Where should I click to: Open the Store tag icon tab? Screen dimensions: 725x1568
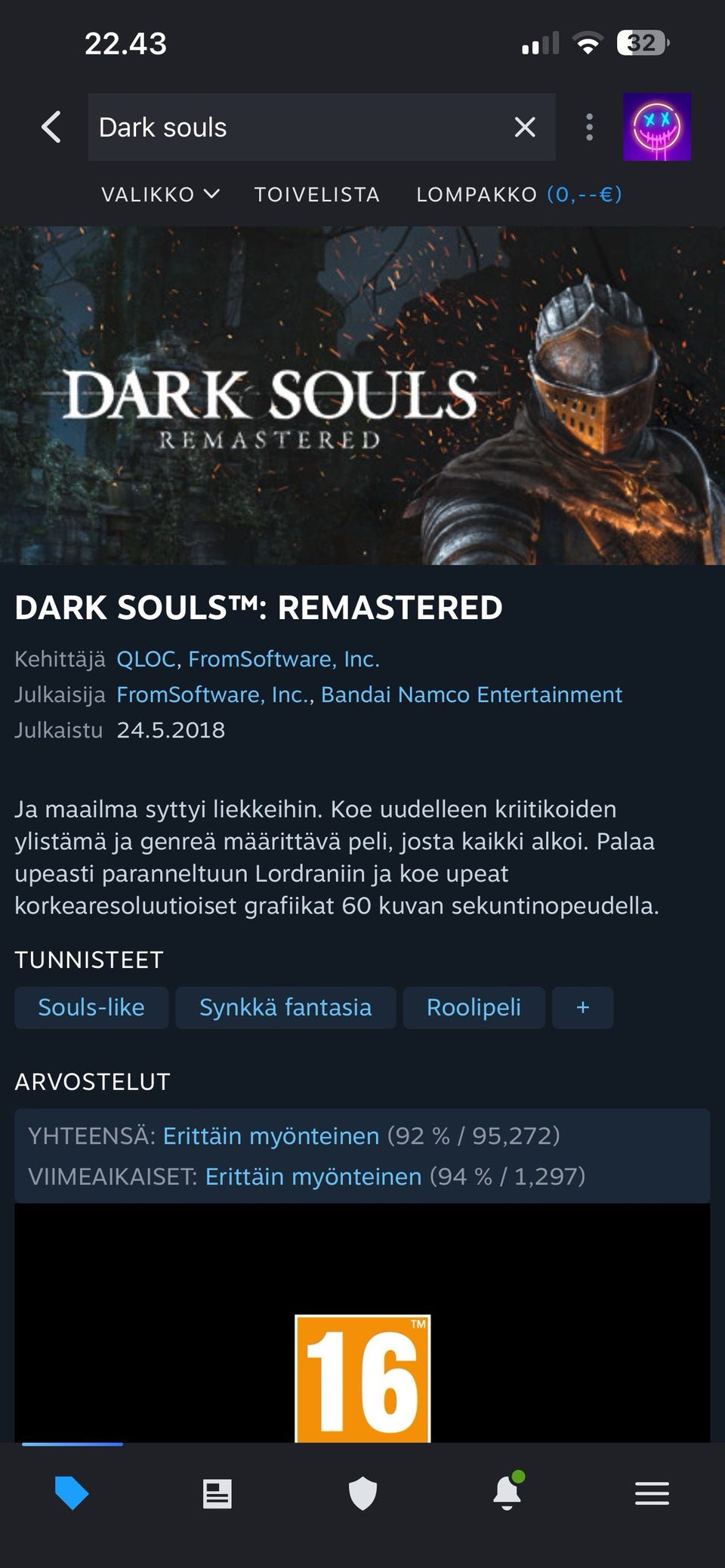tap(72, 1493)
